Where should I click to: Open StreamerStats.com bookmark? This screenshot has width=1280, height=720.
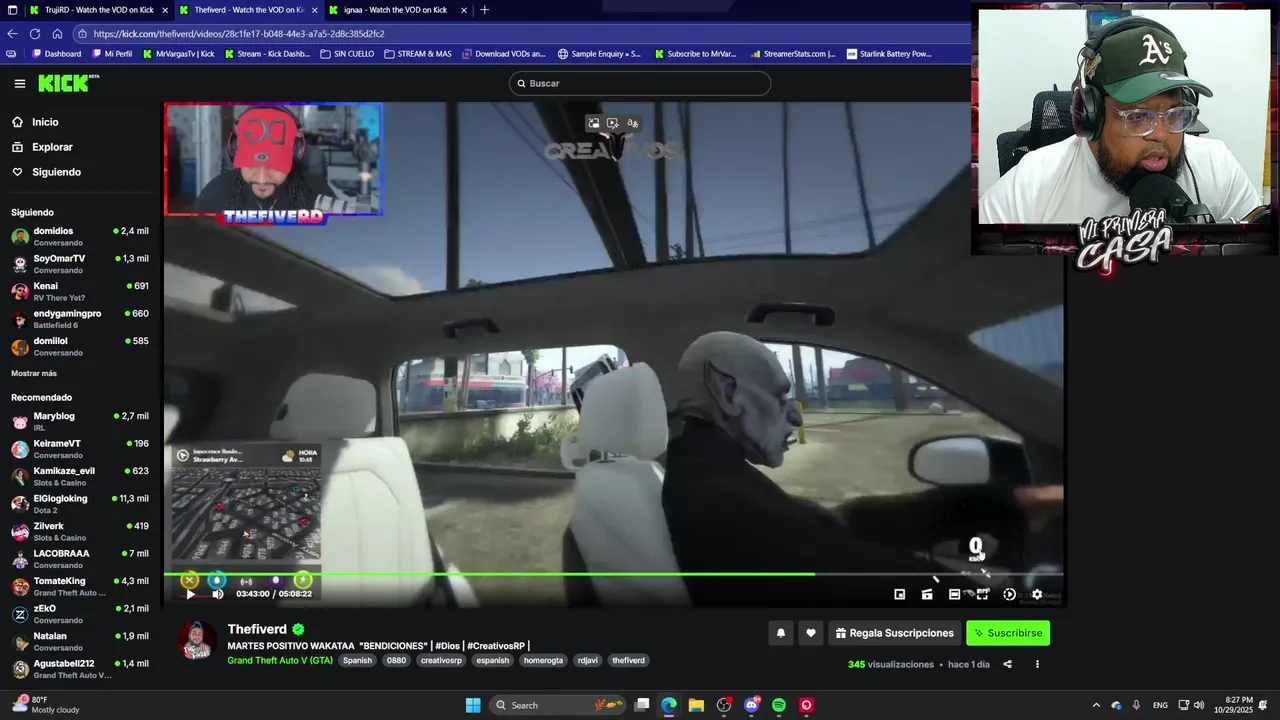[792, 54]
